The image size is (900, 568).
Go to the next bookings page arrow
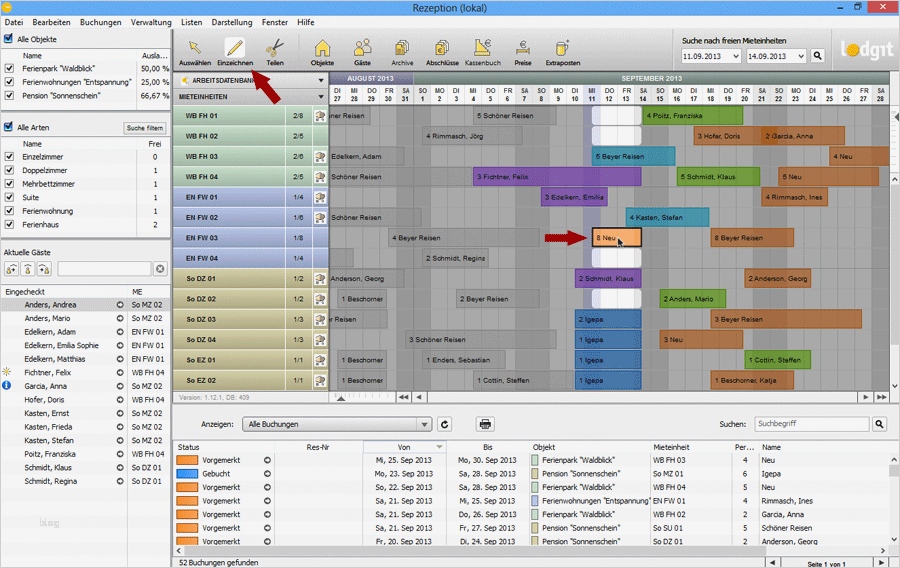point(880,563)
